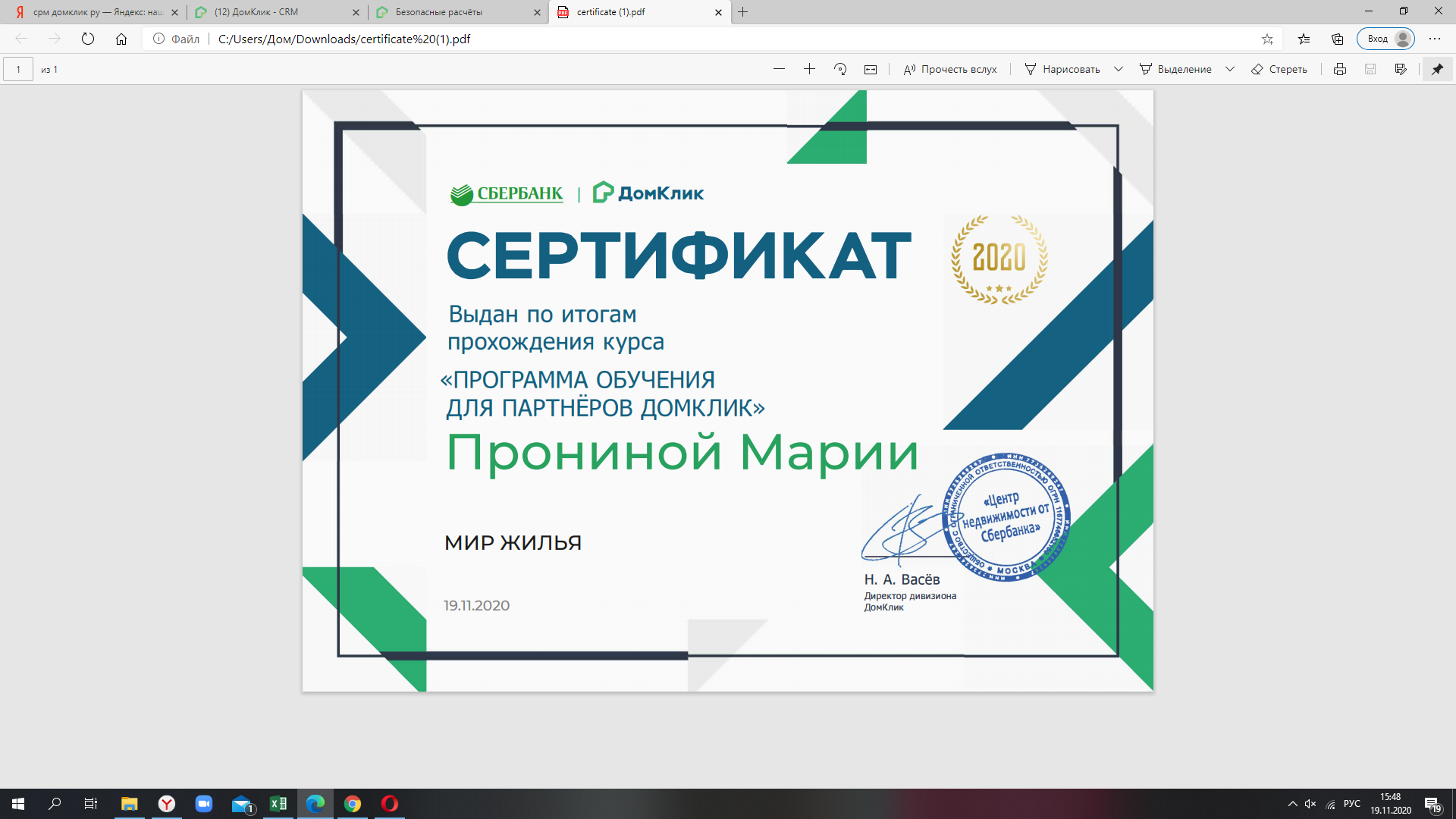Viewport: 1456px width, 819px height.
Task: Open browser settings and more menu
Action: [1435, 39]
